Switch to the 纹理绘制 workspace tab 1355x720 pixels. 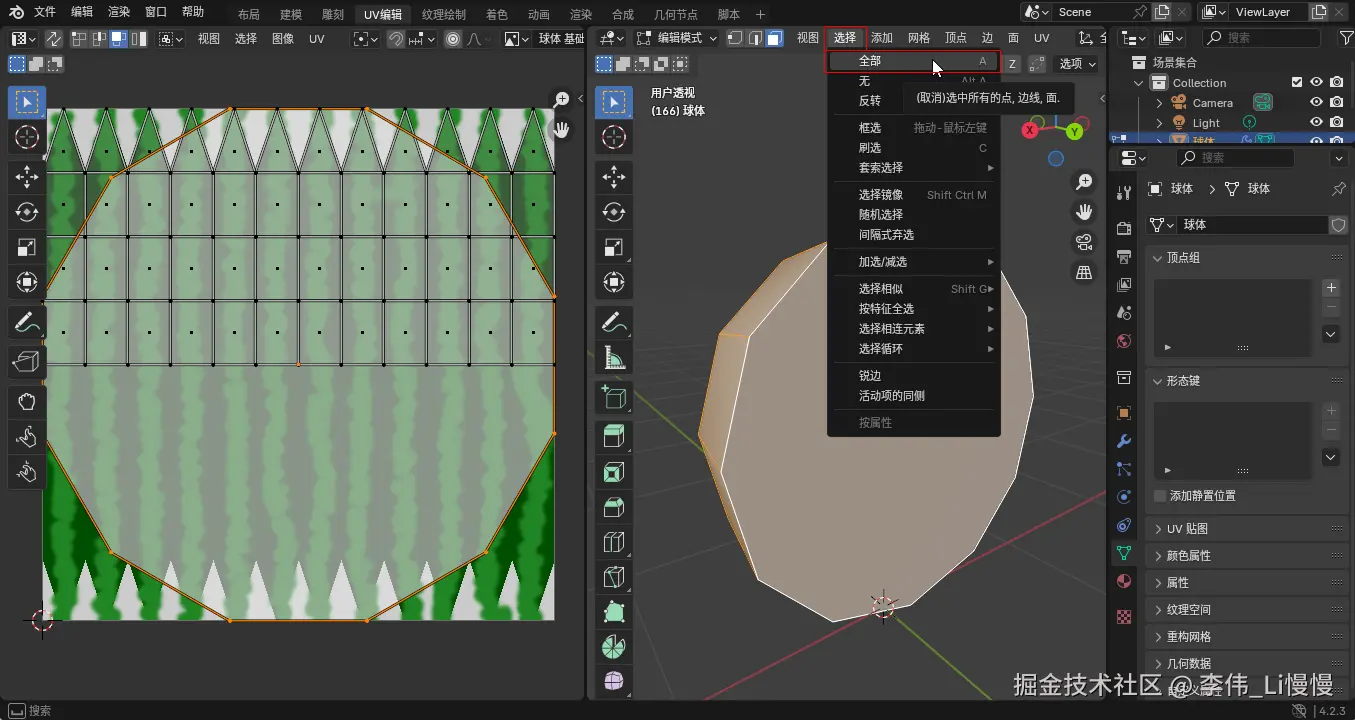click(443, 15)
